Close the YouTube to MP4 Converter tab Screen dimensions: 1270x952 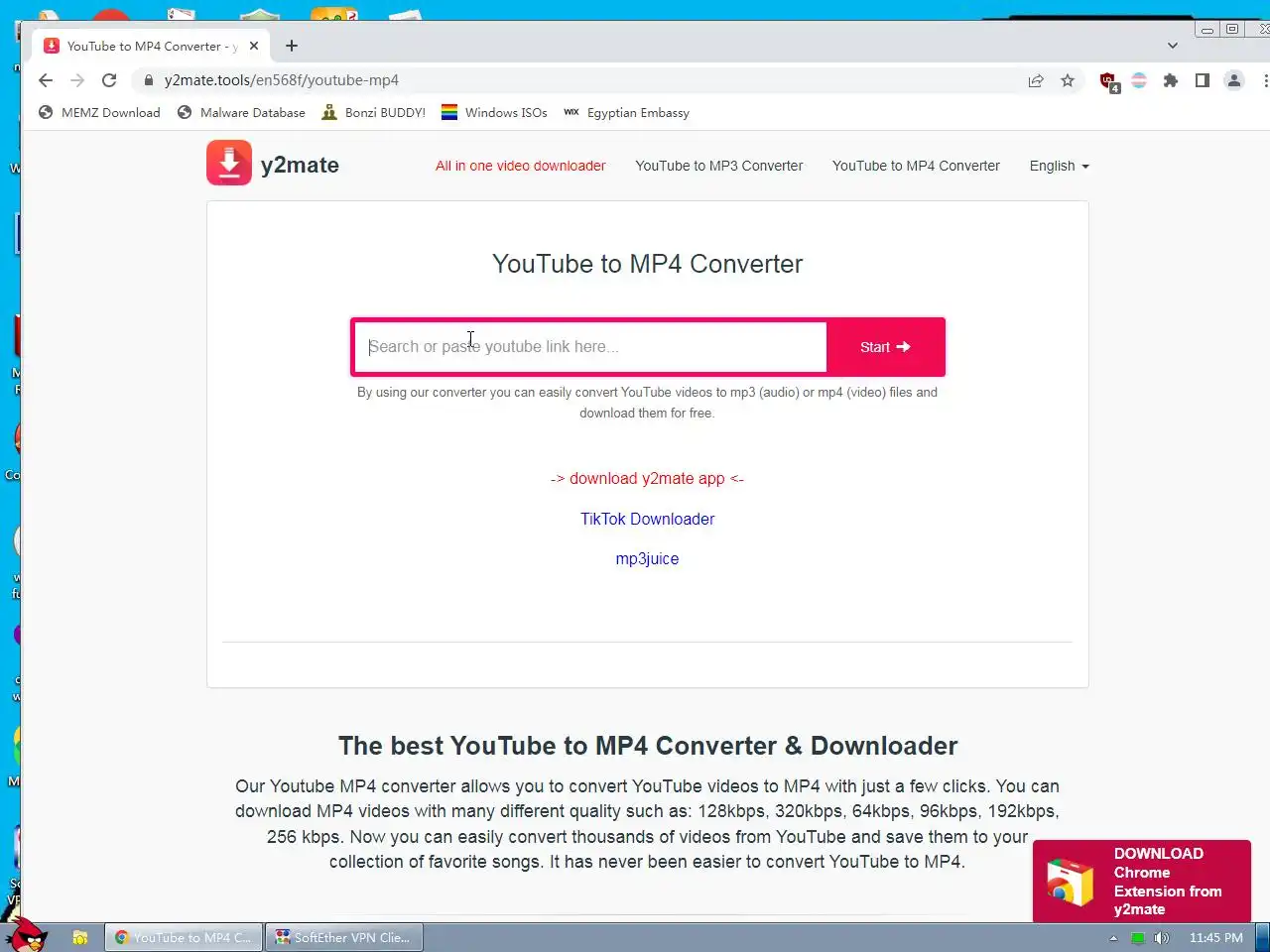(254, 46)
